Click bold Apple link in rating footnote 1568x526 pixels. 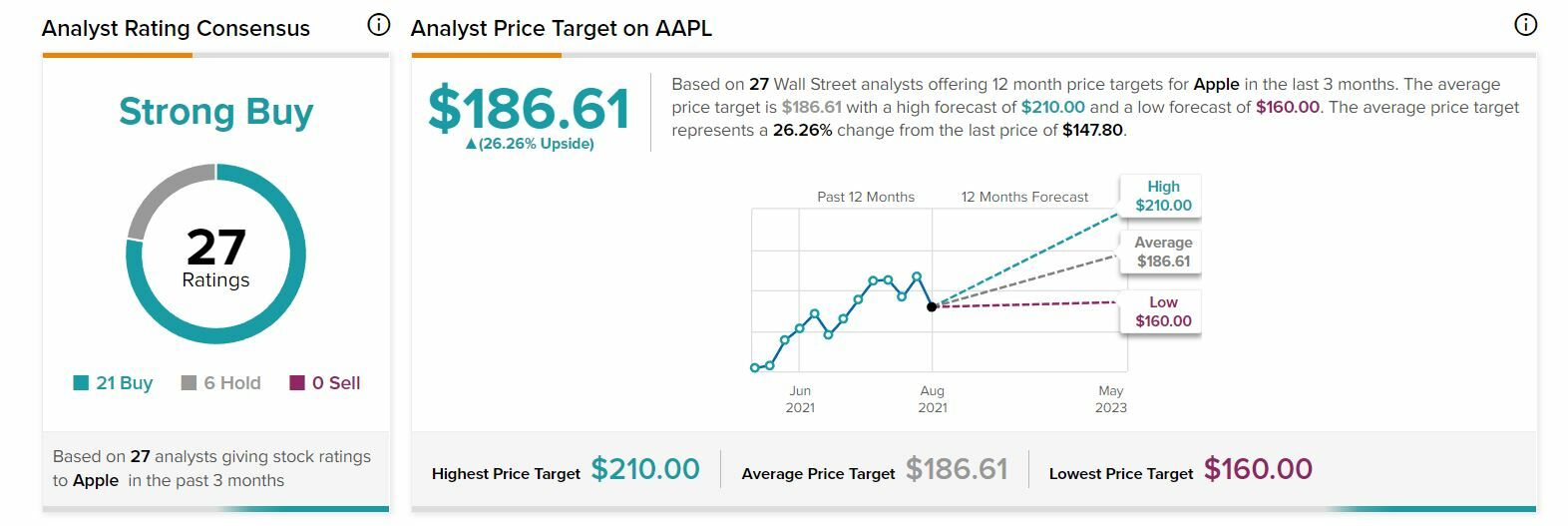[x=96, y=480]
